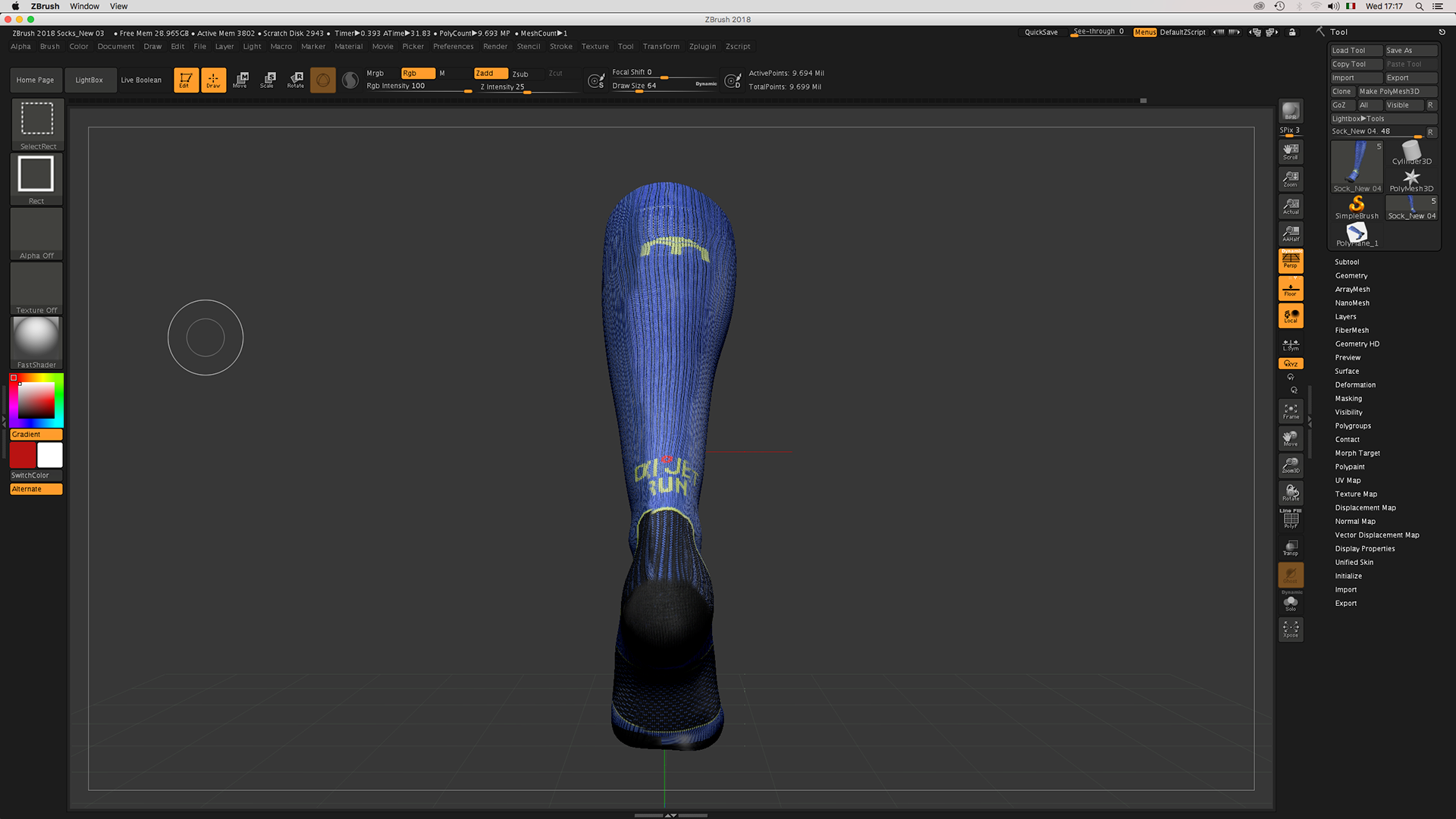This screenshot has height=819, width=1456.
Task: Click the AAHalf zoom icon
Action: point(1290,233)
